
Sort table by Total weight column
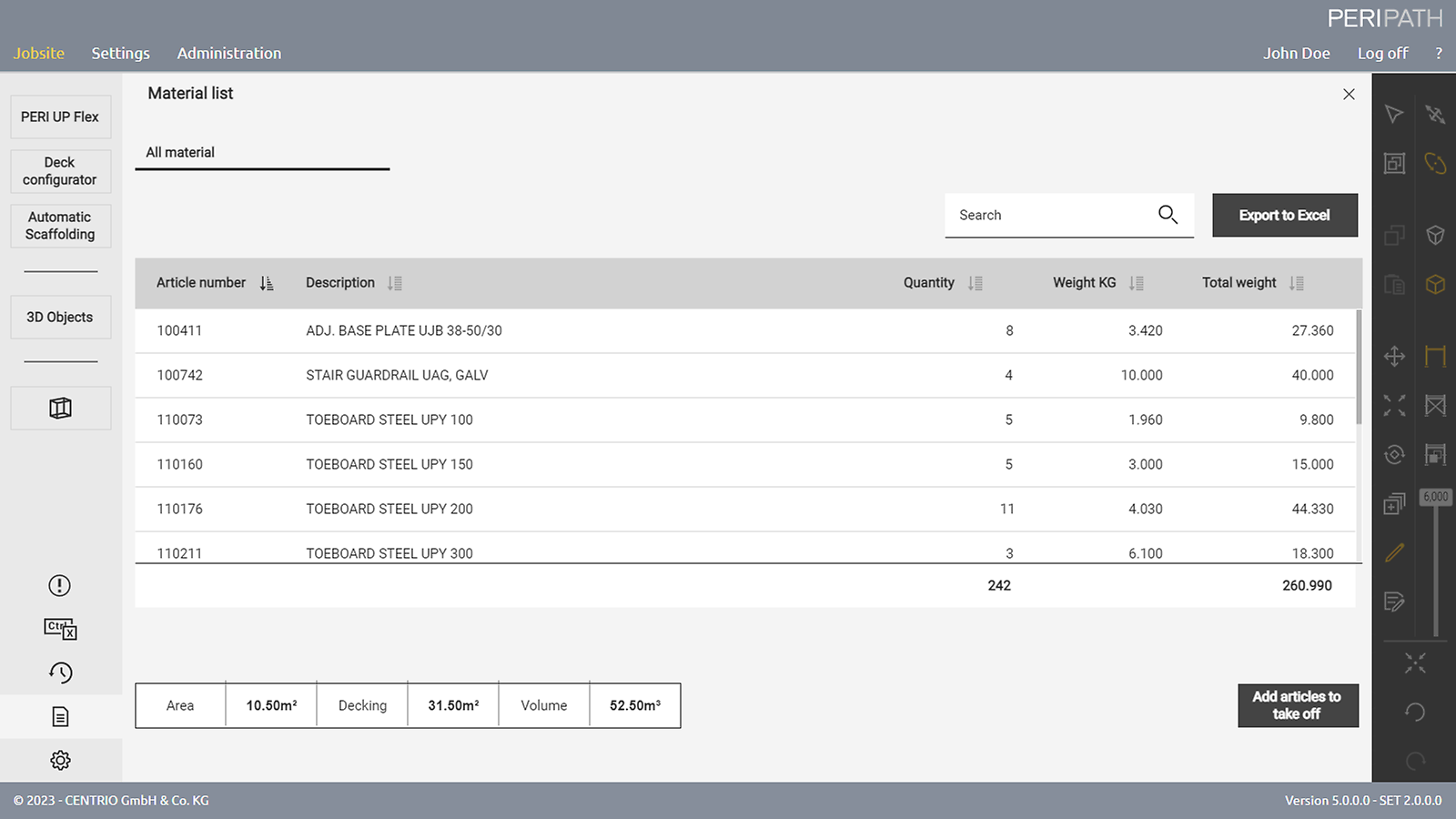pos(1297,283)
